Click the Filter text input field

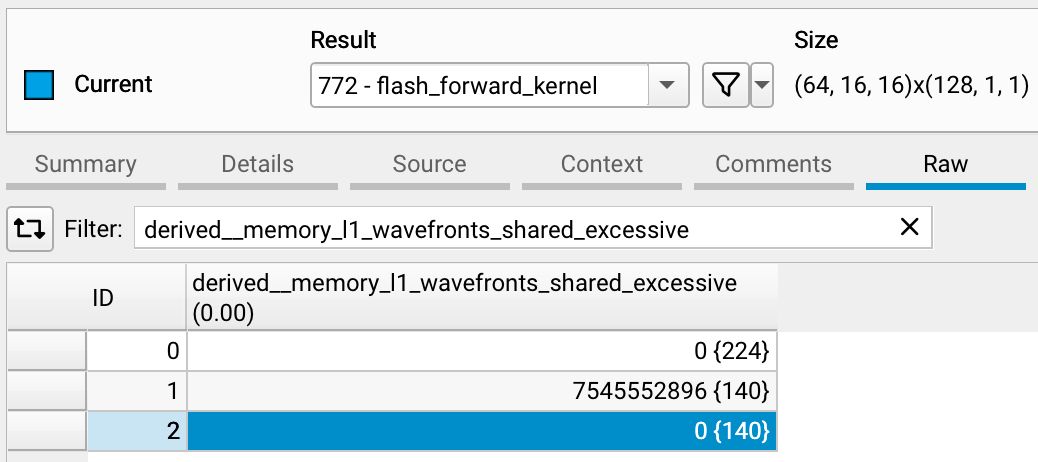(520, 229)
